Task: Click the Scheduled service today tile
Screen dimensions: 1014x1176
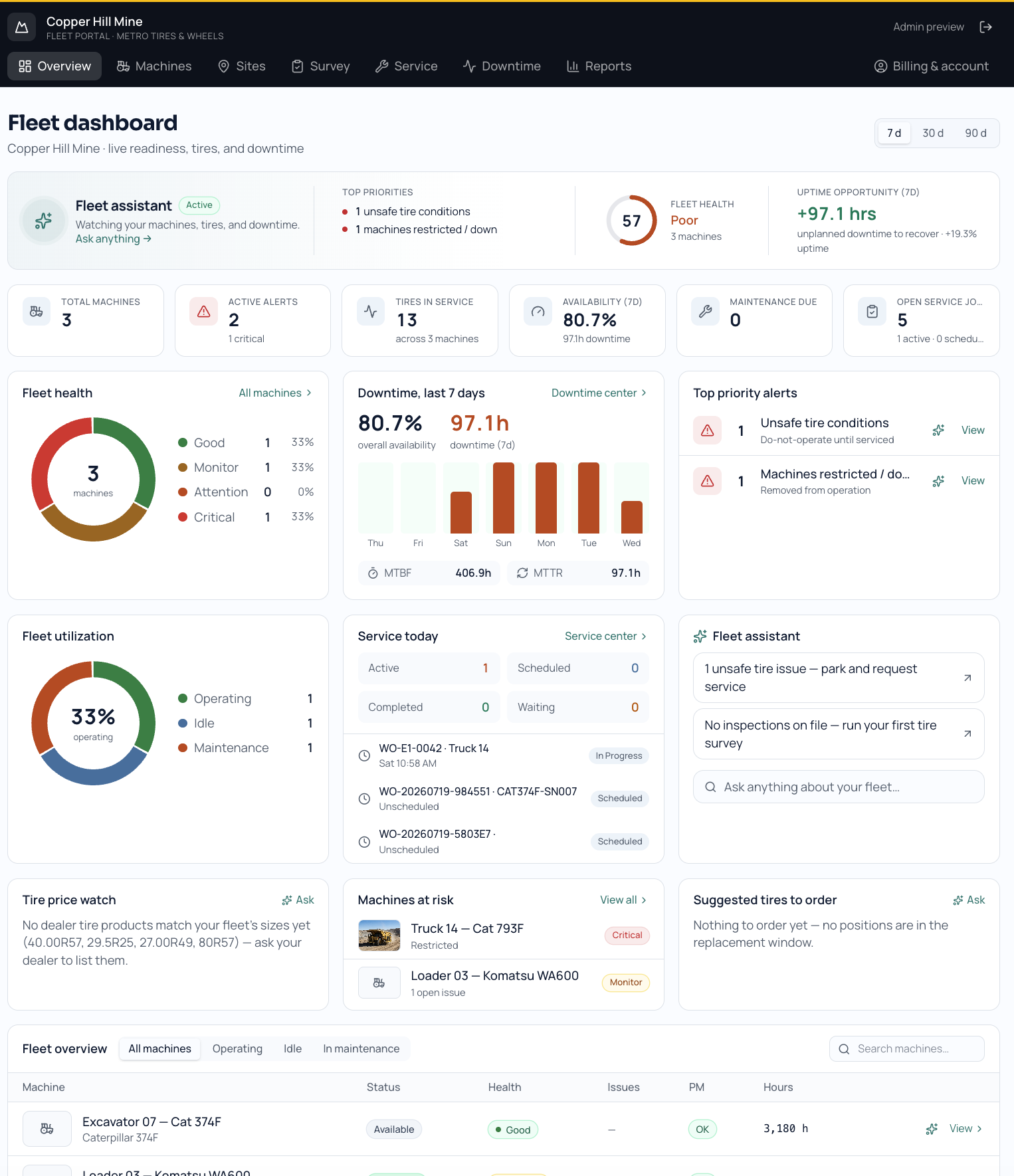Action: pos(578,668)
